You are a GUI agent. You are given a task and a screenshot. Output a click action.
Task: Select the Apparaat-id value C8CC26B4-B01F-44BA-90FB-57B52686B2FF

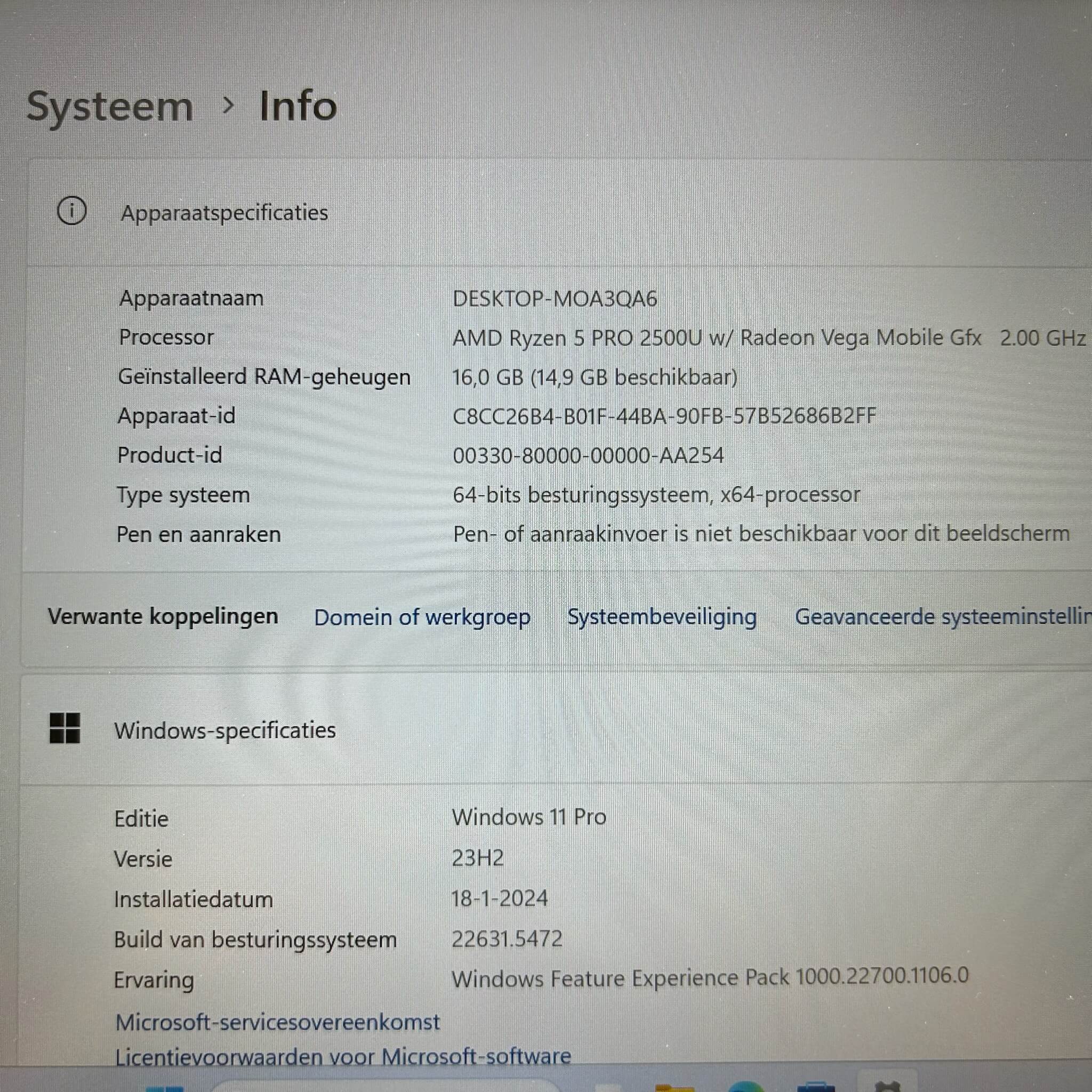pyautogui.click(x=665, y=415)
